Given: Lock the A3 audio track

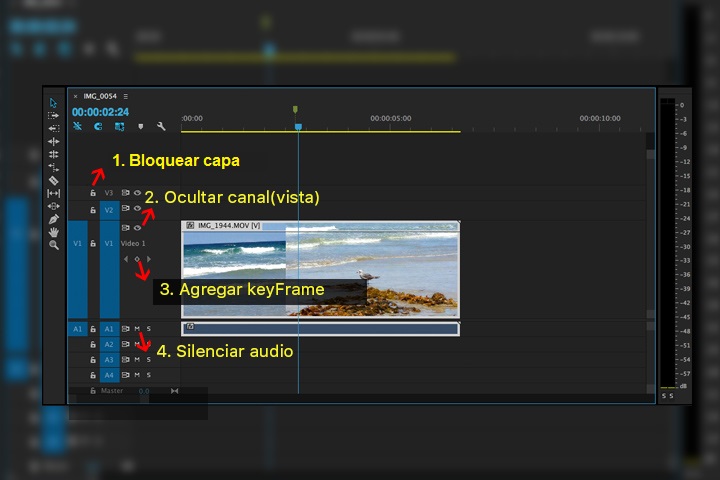Looking at the screenshot, I should point(93,360).
